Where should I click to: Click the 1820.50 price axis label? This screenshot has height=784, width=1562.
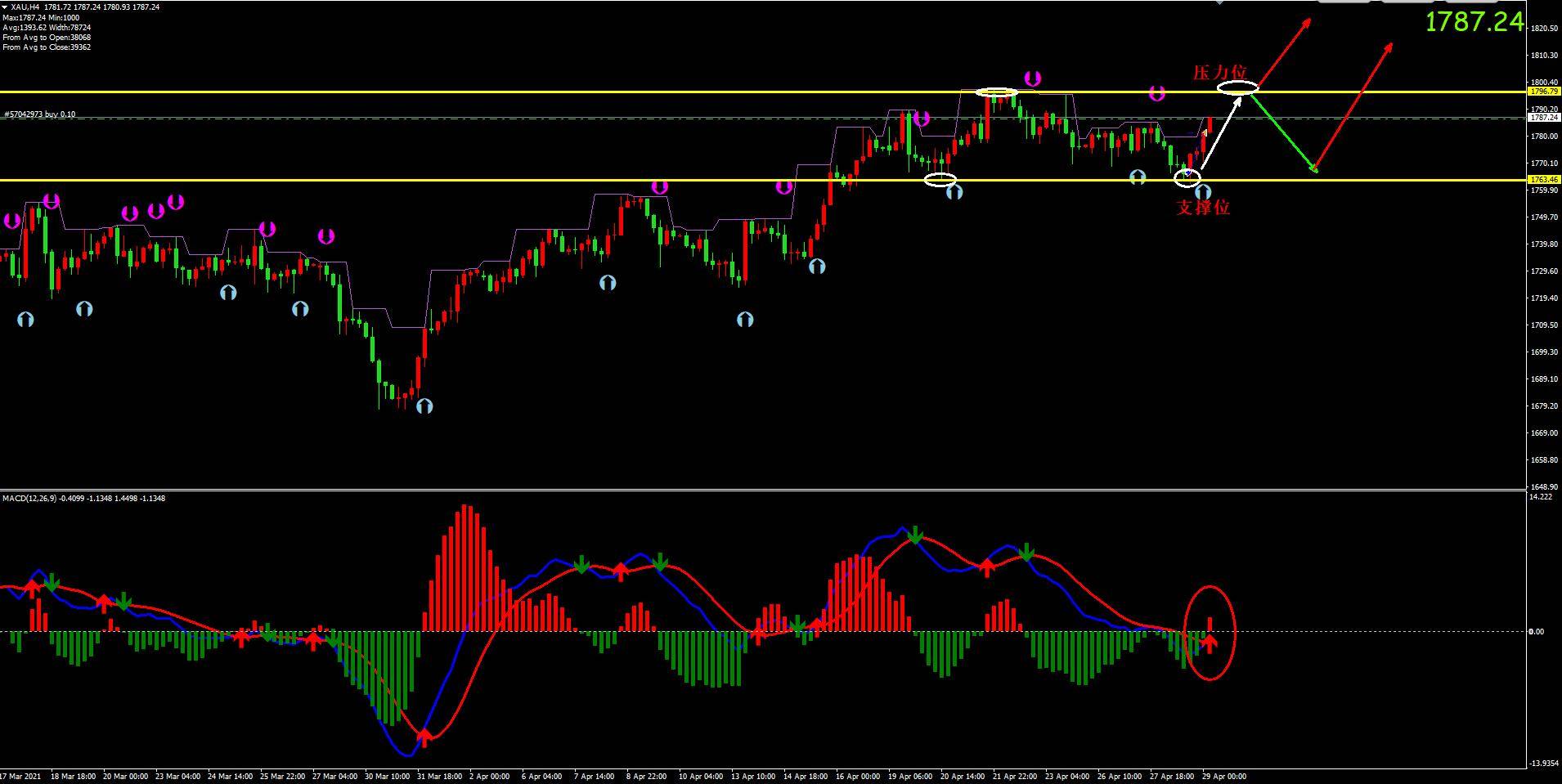(1544, 29)
